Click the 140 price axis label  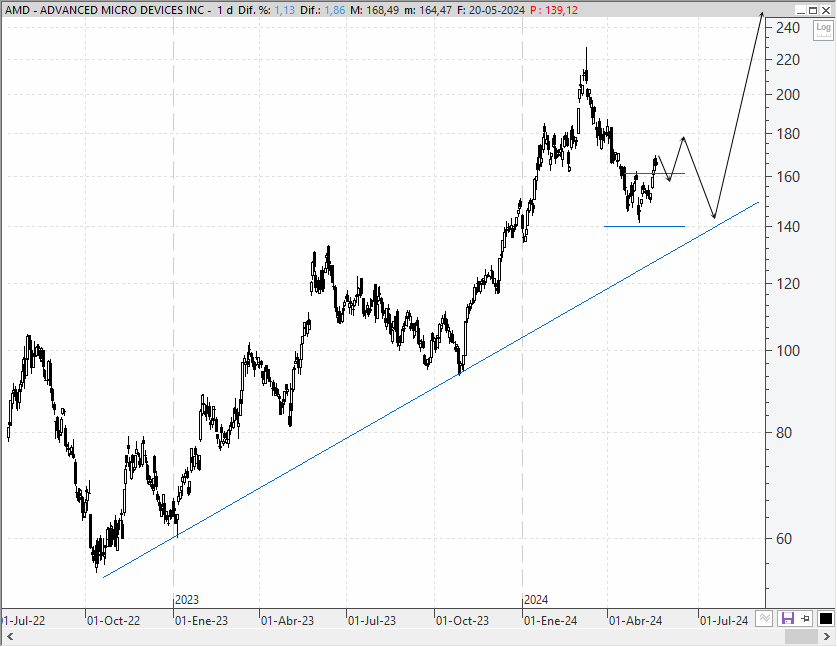(788, 226)
